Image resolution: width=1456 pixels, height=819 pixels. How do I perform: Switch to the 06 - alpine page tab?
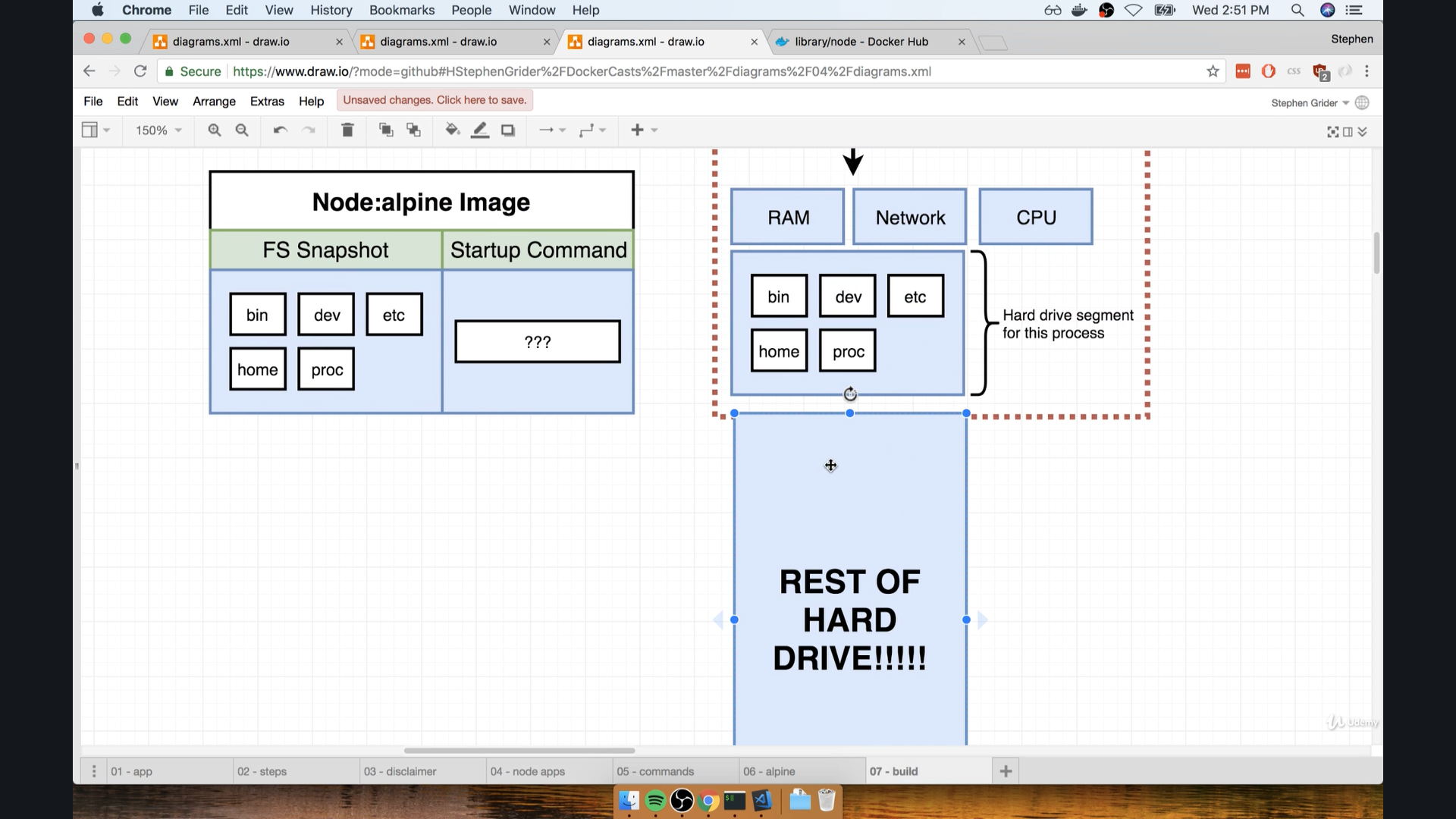tap(769, 771)
